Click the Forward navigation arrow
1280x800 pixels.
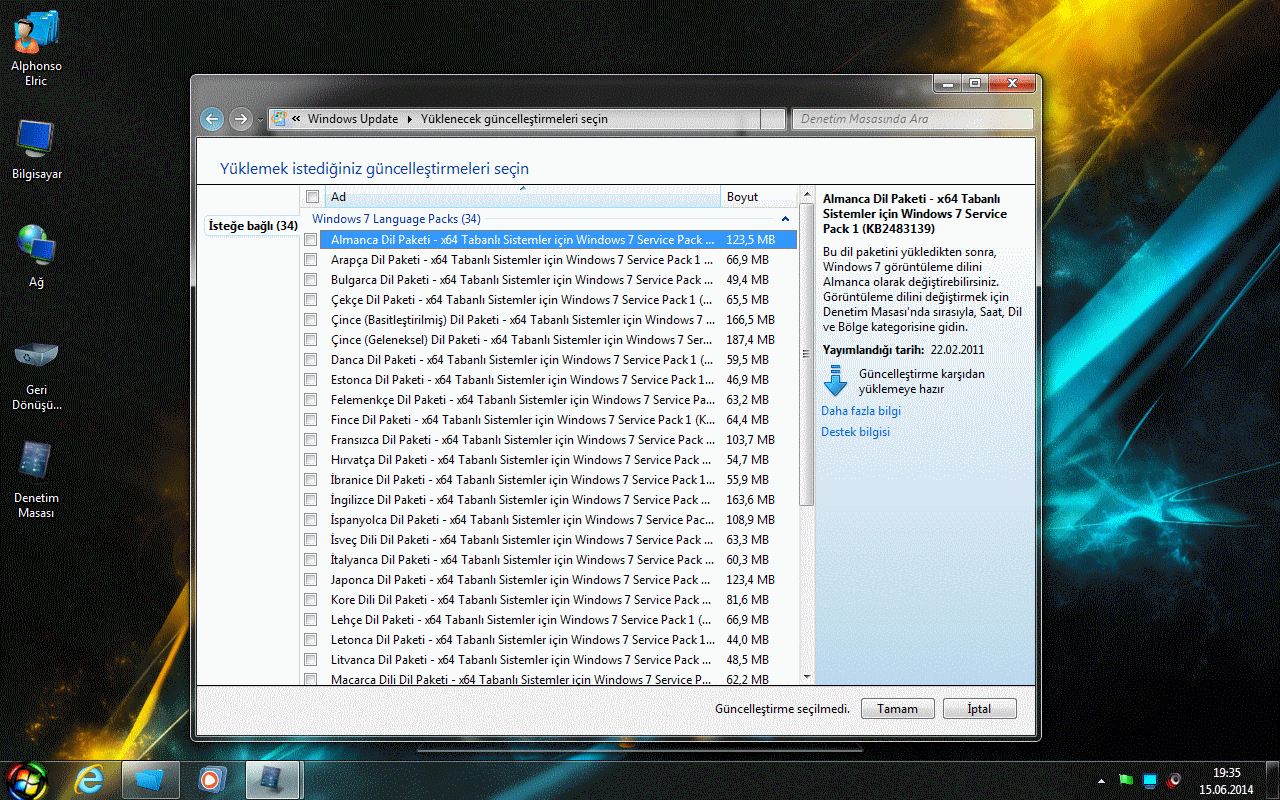pyautogui.click(x=240, y=119)
